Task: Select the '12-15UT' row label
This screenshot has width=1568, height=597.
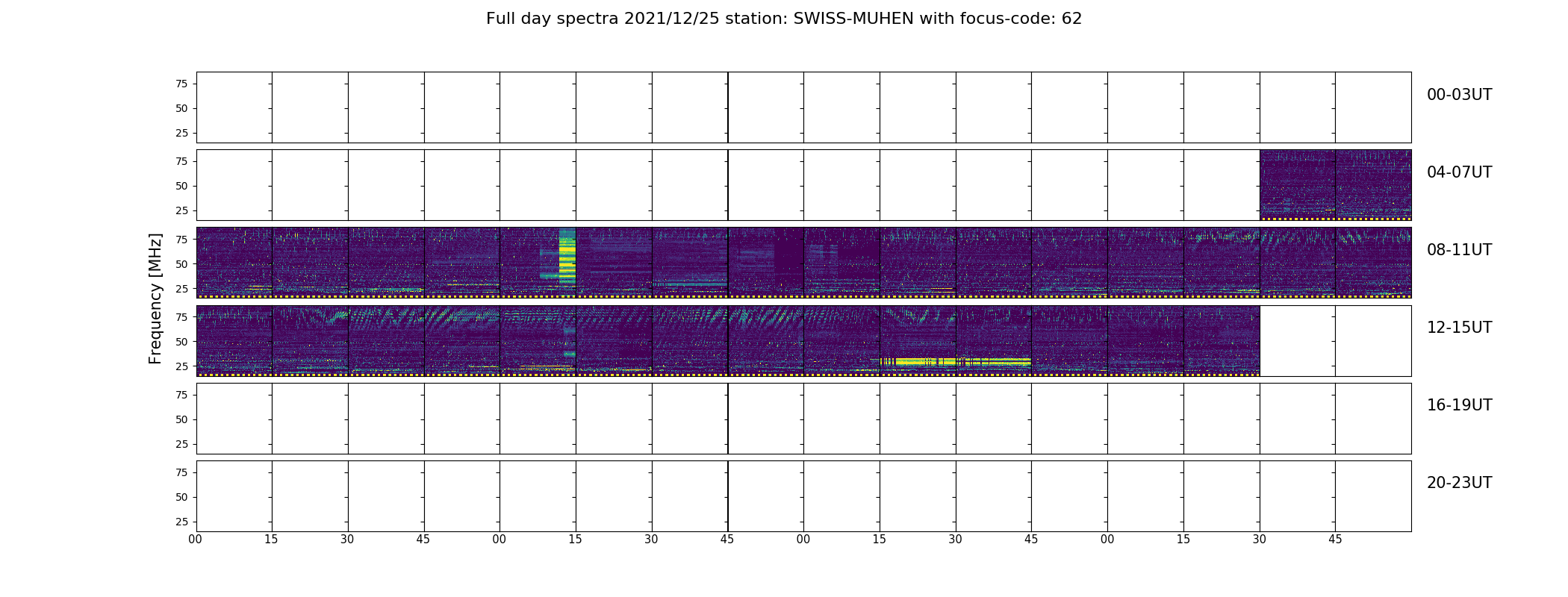Action: (1459, 328)
